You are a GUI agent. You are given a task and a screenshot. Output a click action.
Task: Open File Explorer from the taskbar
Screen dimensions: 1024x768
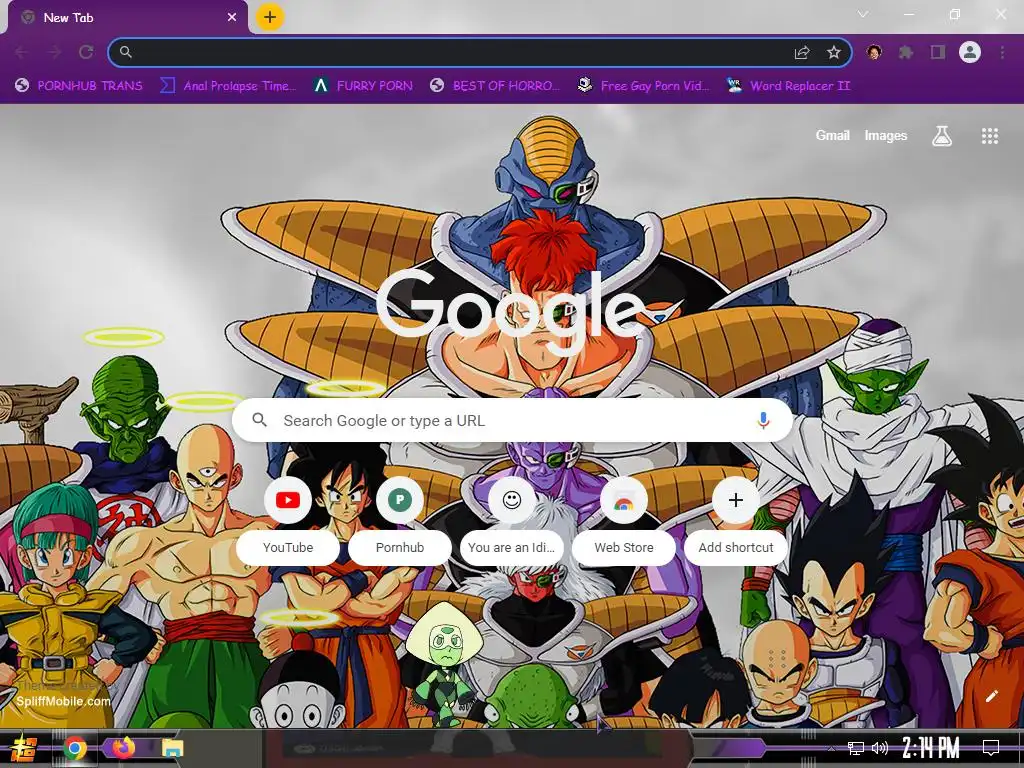point(172,748)
